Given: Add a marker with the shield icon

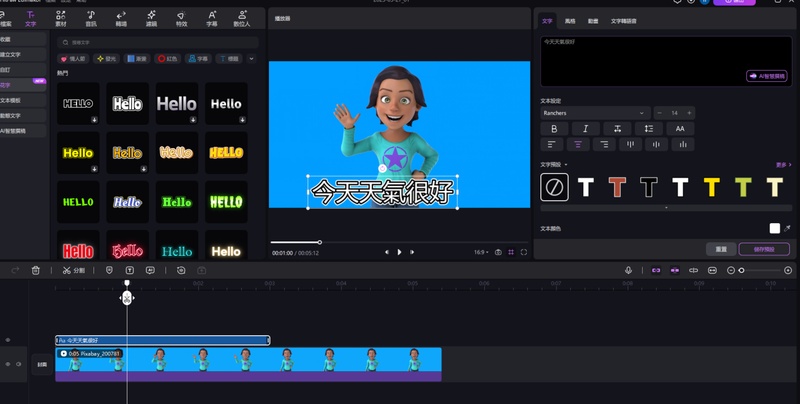Looking at the screenshot, I should click(109, 270).
